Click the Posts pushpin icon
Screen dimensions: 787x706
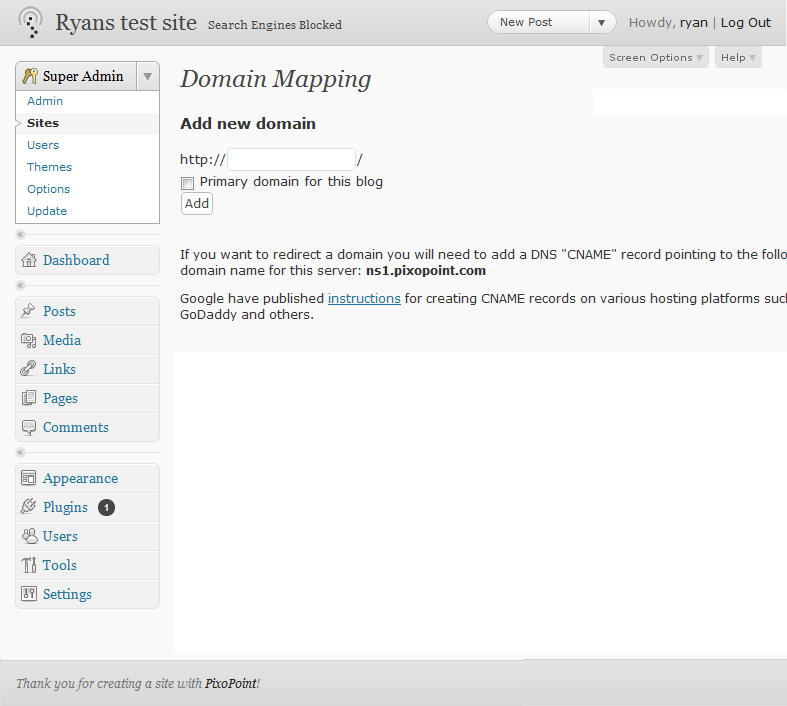28,311
